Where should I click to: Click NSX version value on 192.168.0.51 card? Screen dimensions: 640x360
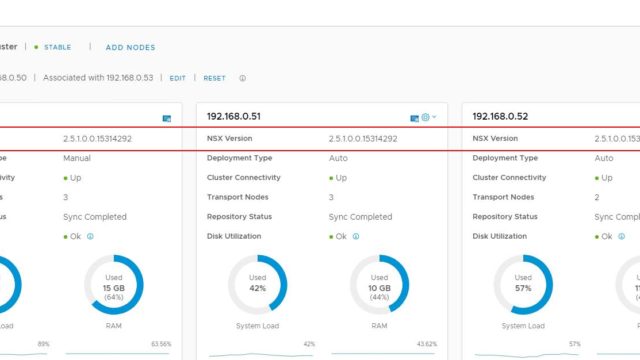click(x=363, y=139)
